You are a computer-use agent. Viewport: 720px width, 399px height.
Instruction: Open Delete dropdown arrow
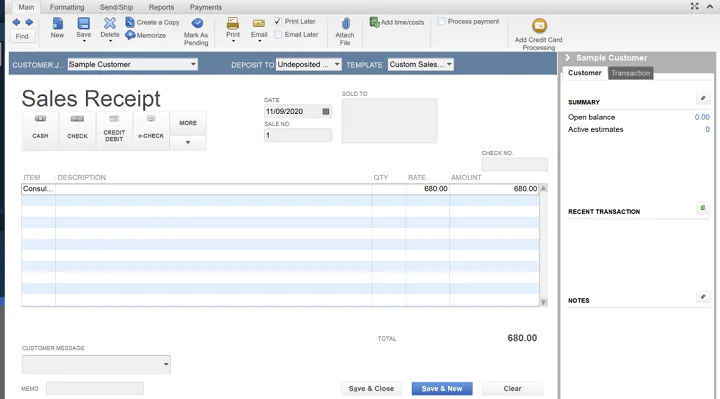pyautogui.click(x=110, y=41)
